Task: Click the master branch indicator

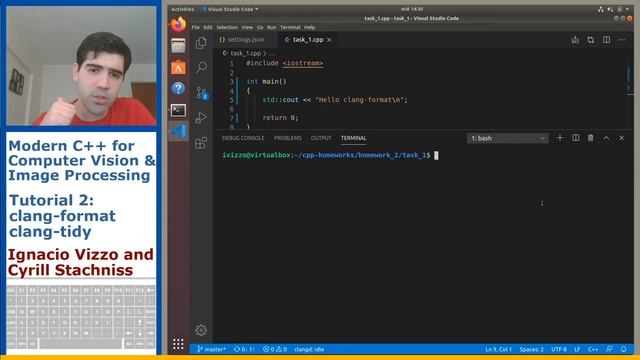Action: (211, 349)
